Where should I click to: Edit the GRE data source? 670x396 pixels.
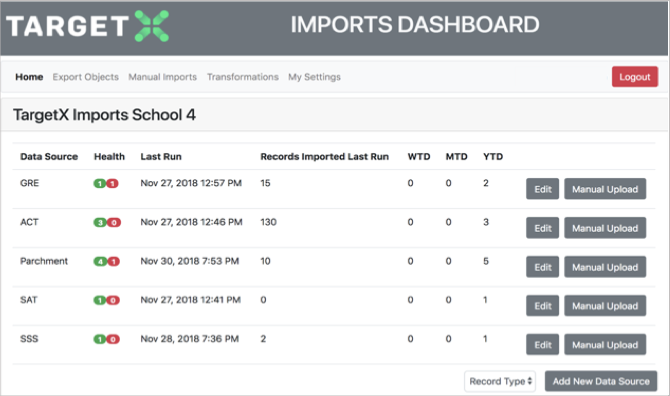542,189
